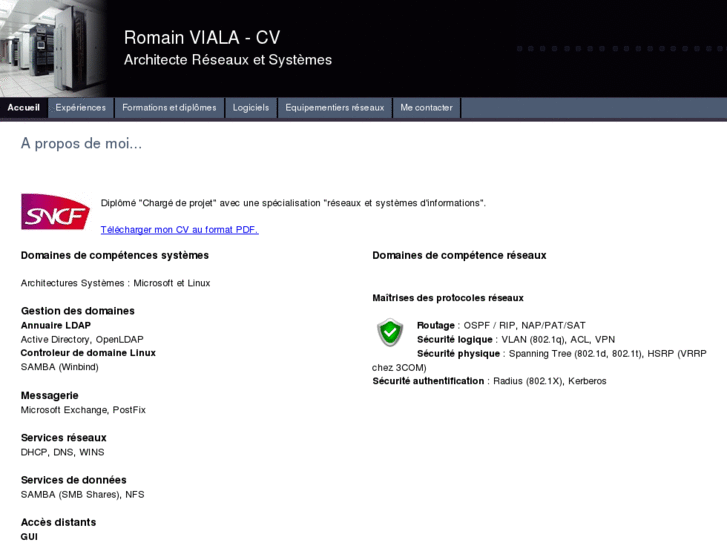Switch to the Logiciels tab

[251, 108]
